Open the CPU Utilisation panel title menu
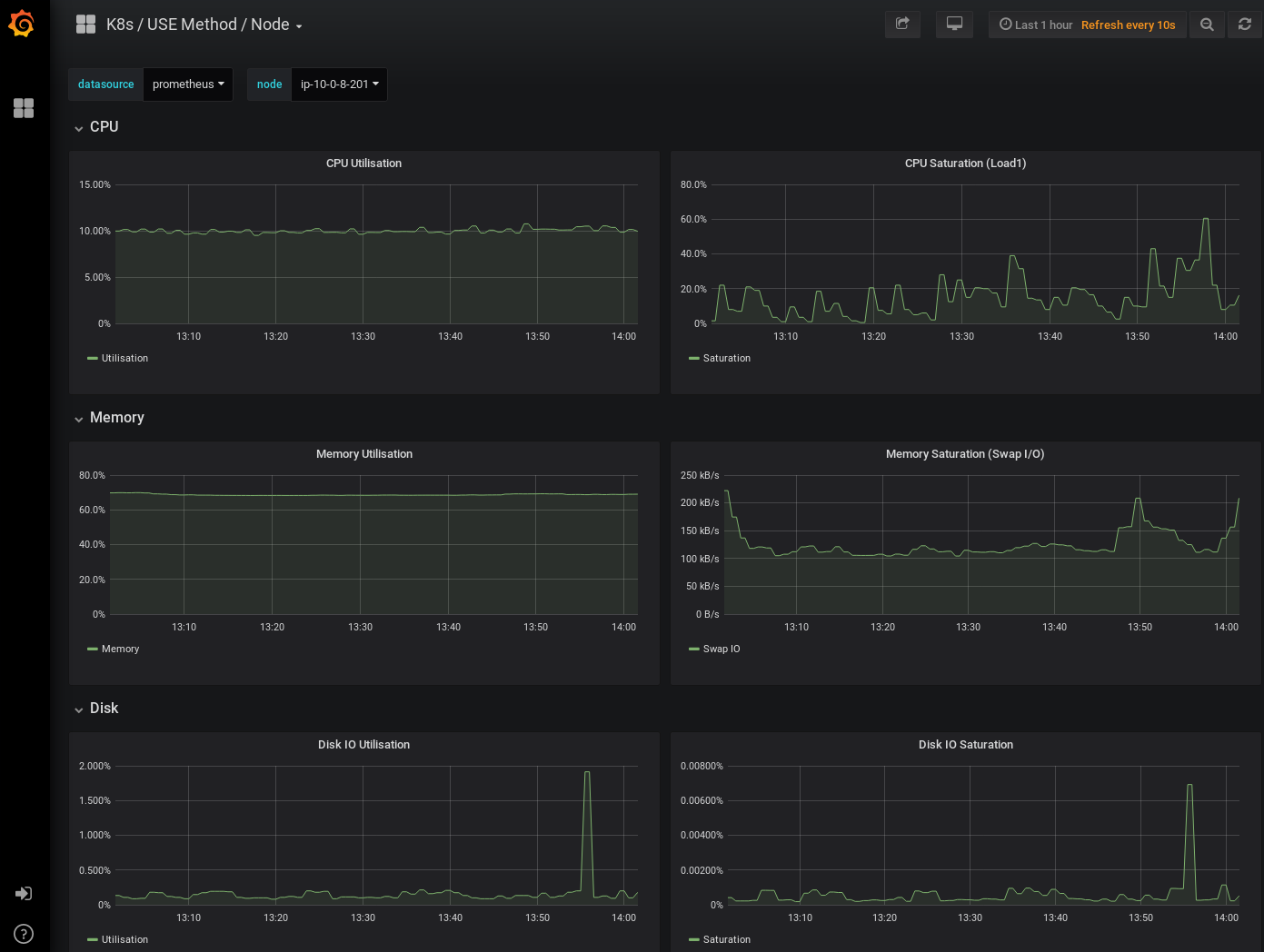Image resolution: width=1264 pixels, height=952 pixels. click(x=363, y=164)
